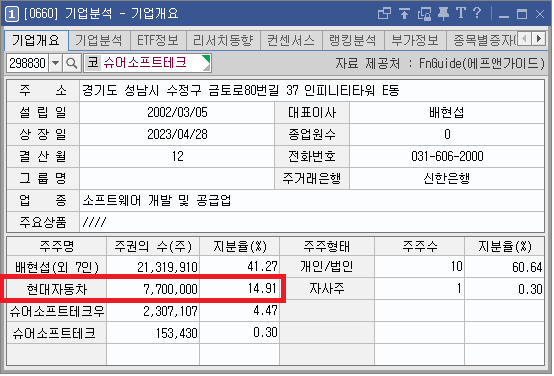Viewport: 554px width, 376px height.
Task: Click founding date 2002/03/05
Action: (177, 113)
